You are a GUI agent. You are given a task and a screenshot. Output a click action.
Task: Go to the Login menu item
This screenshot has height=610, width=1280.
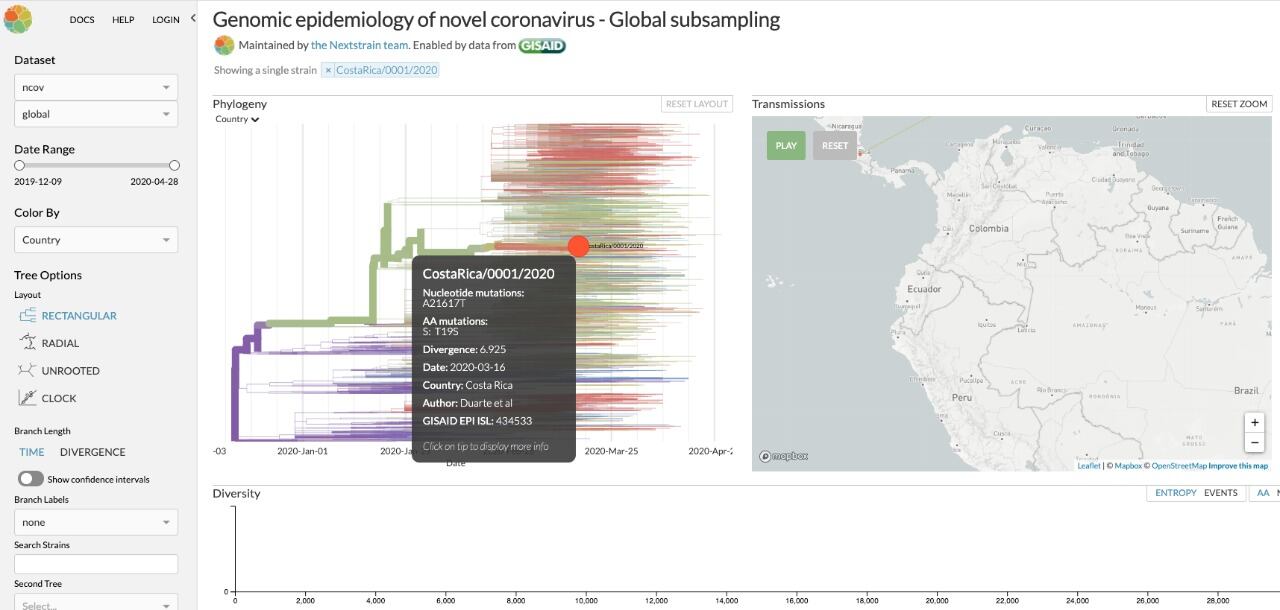point(166,19)
